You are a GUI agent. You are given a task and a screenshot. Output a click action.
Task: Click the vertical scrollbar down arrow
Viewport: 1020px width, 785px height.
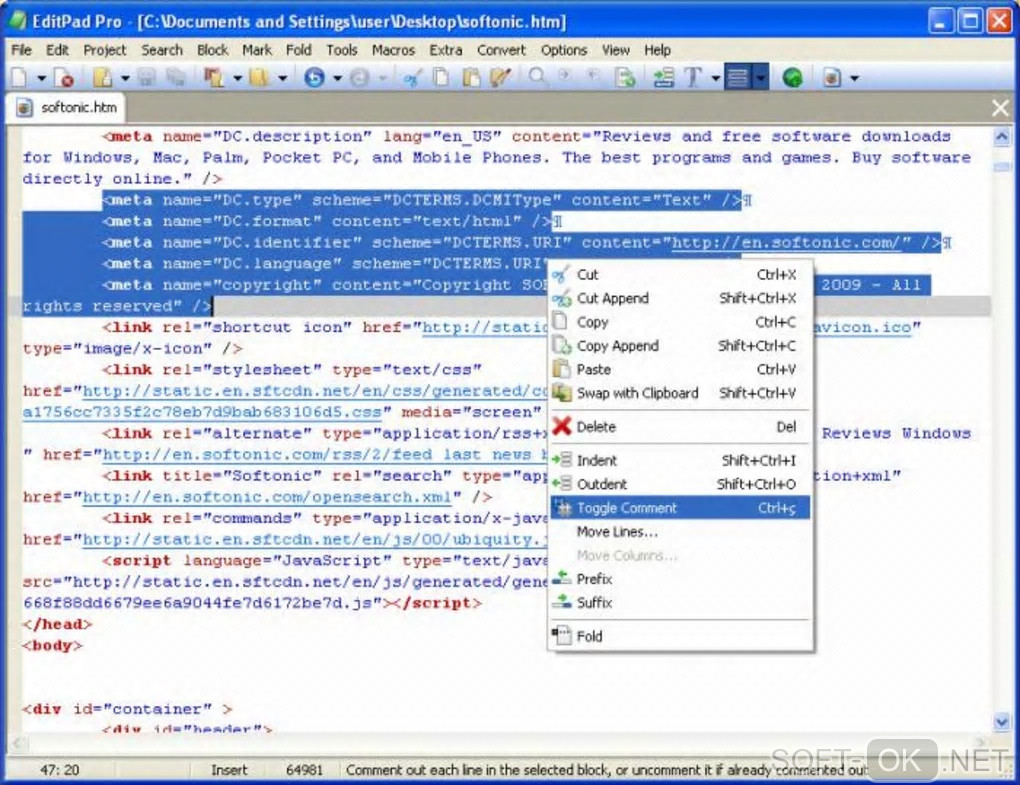1002,721
